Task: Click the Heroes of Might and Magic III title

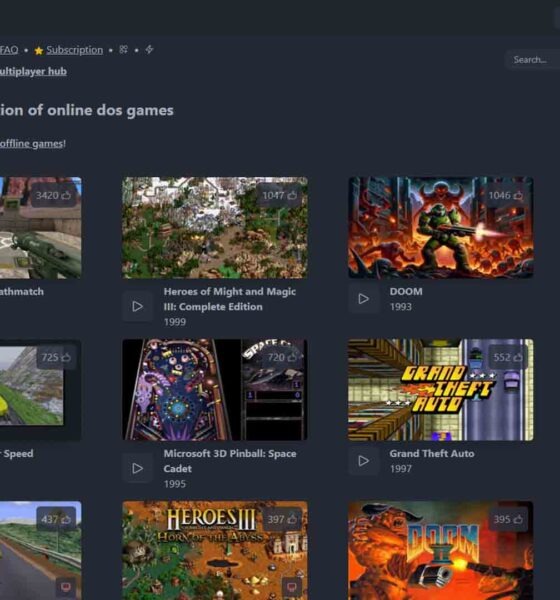Action: (230, 299)
